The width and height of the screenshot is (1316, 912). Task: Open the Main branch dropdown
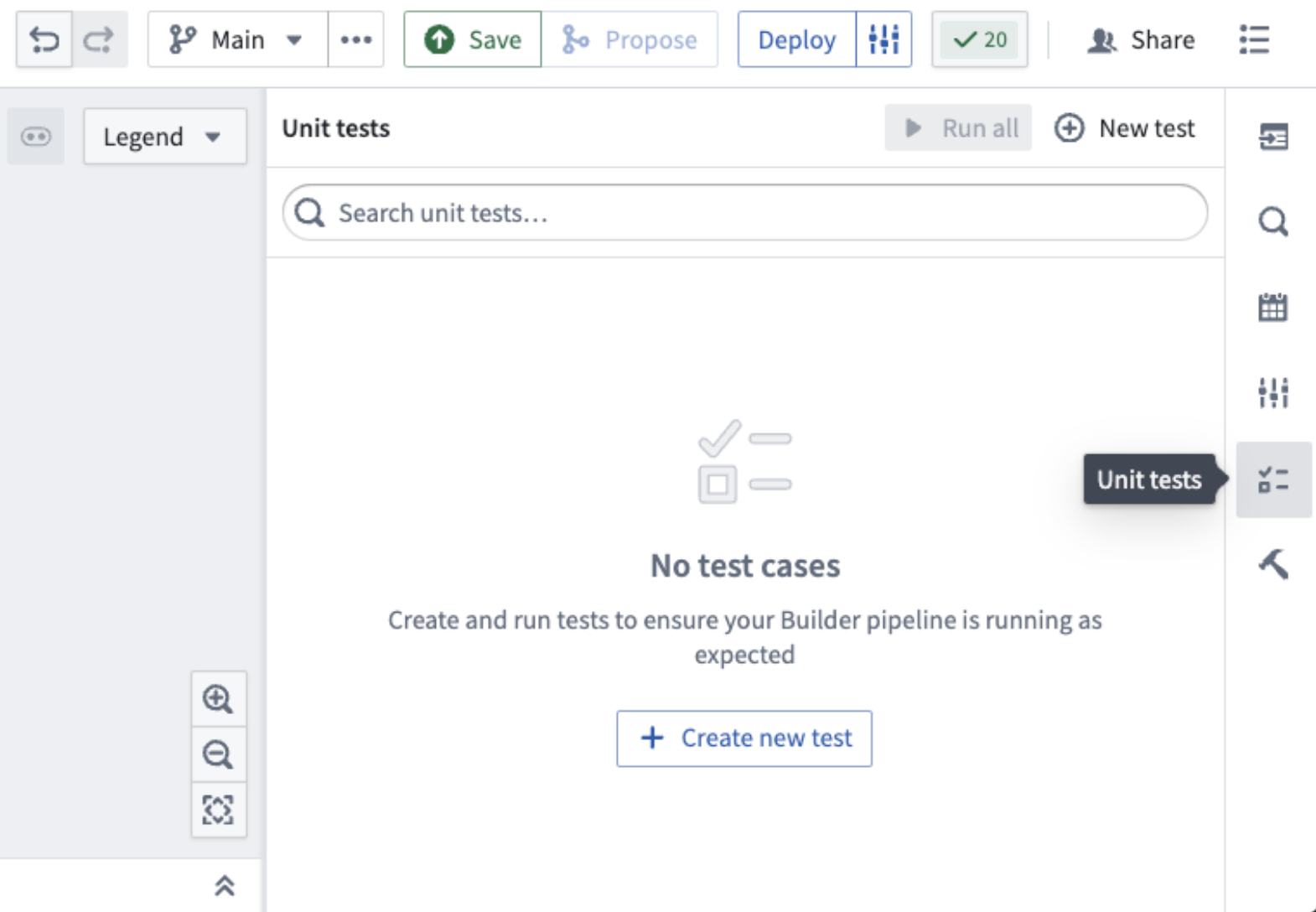[237, 39]
